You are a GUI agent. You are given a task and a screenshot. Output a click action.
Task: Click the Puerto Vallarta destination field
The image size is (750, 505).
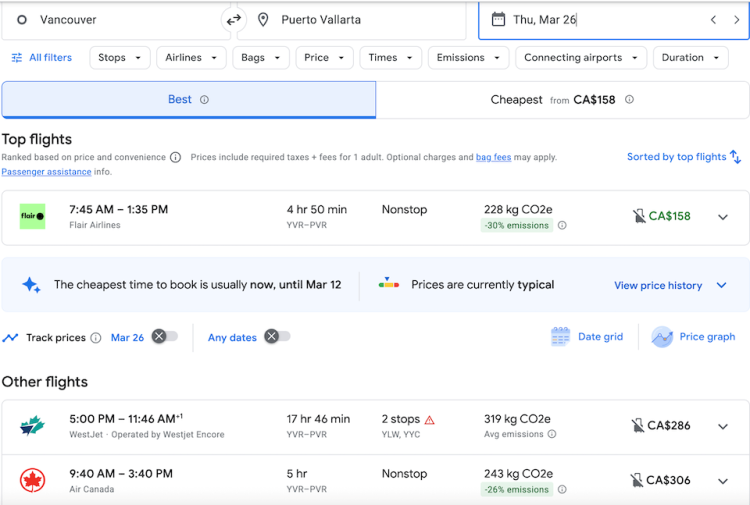[x=355, y=20]
